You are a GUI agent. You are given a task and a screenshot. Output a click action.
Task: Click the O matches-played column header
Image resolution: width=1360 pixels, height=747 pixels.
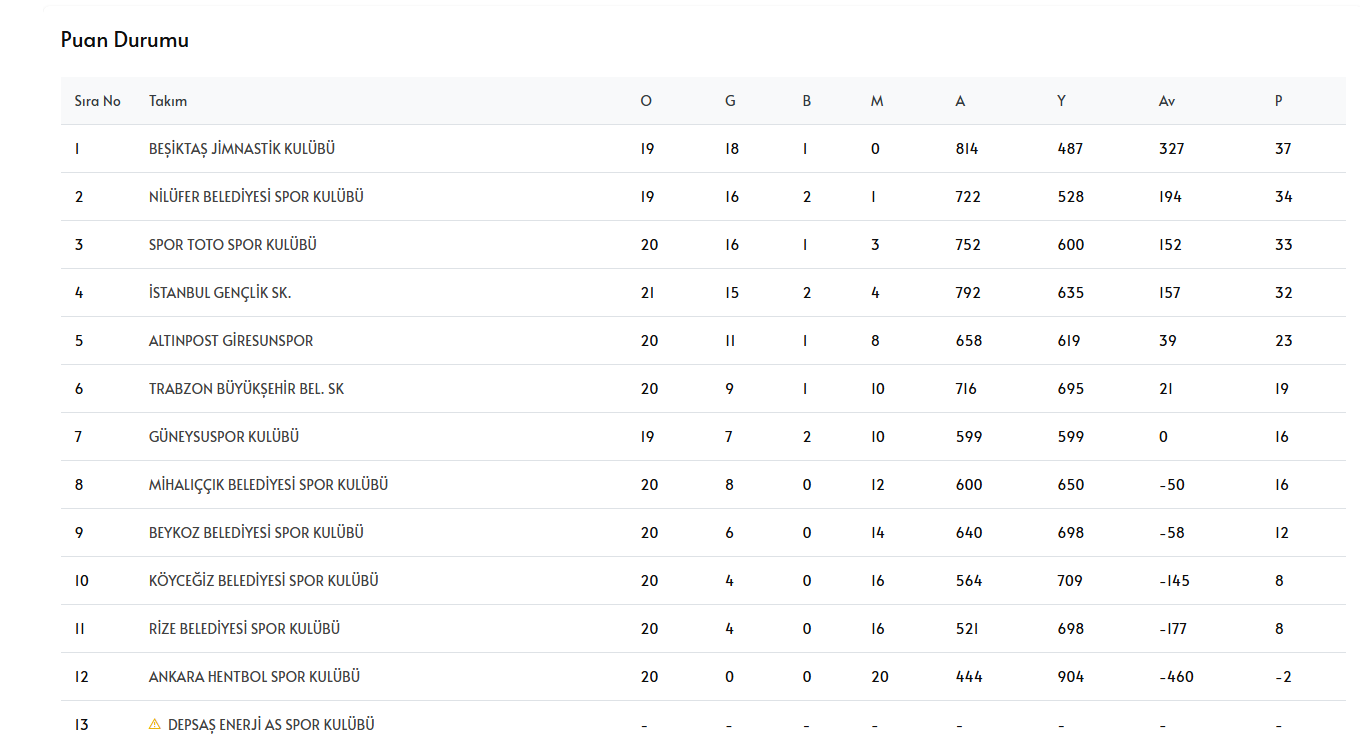[x=646, y=101]
